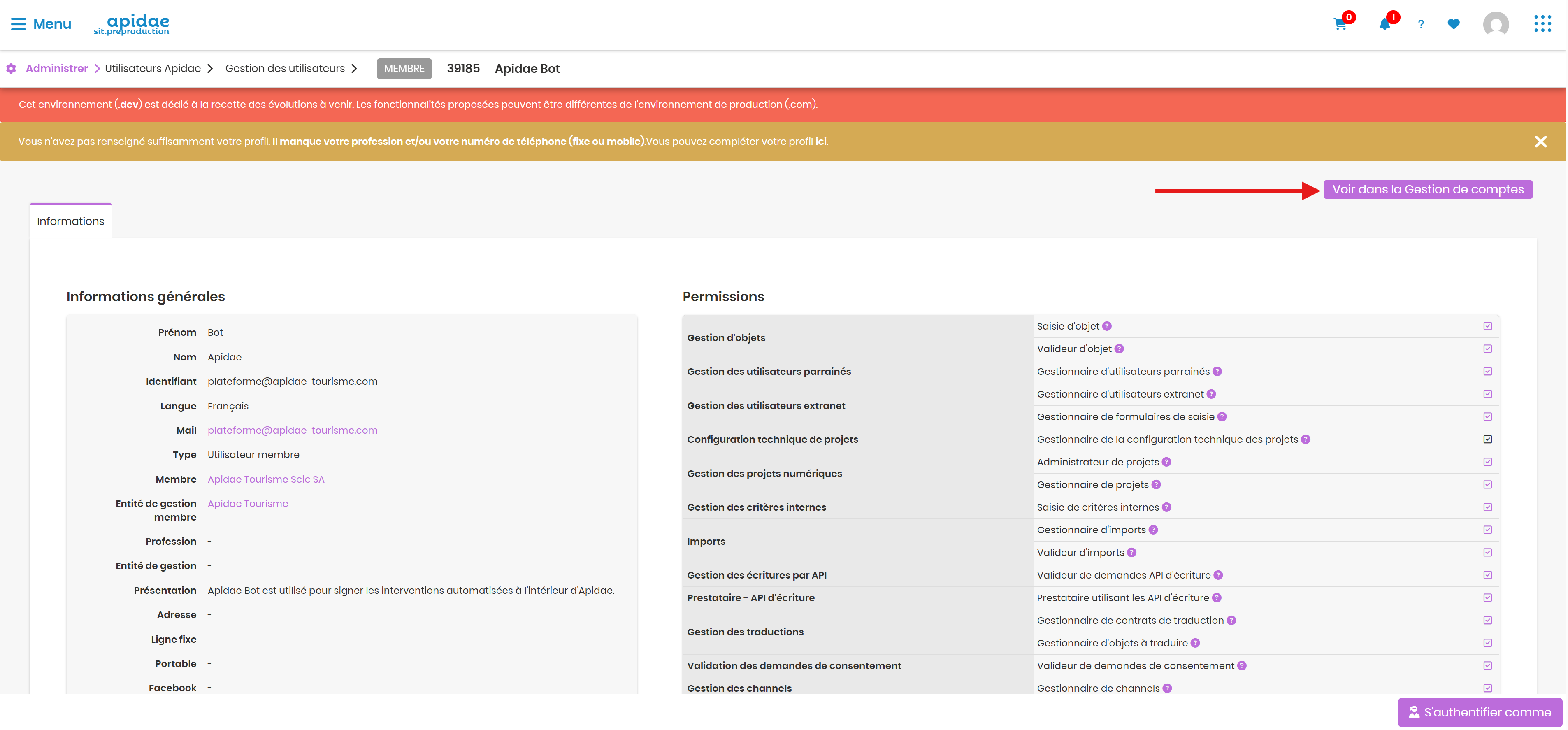
Task: Toggle Gestionnaire d'utilisateurs parrainés checkbox
Action: pos(1488,372)
